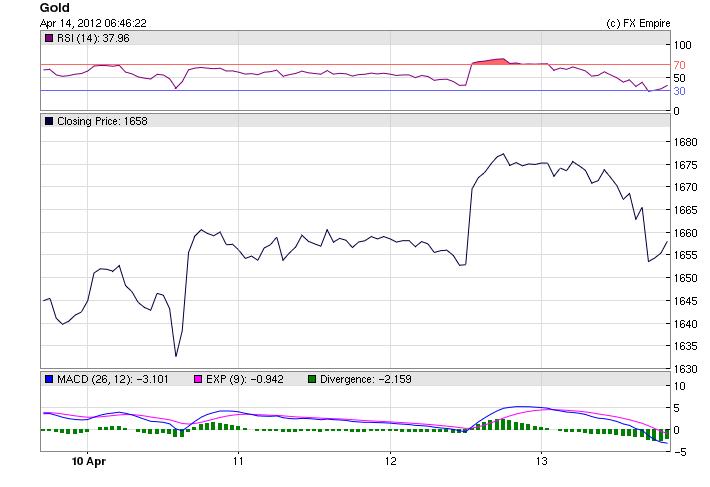Click the dark Closing Price legend swatch
The image size is (710, 487).
click(48, 121)
